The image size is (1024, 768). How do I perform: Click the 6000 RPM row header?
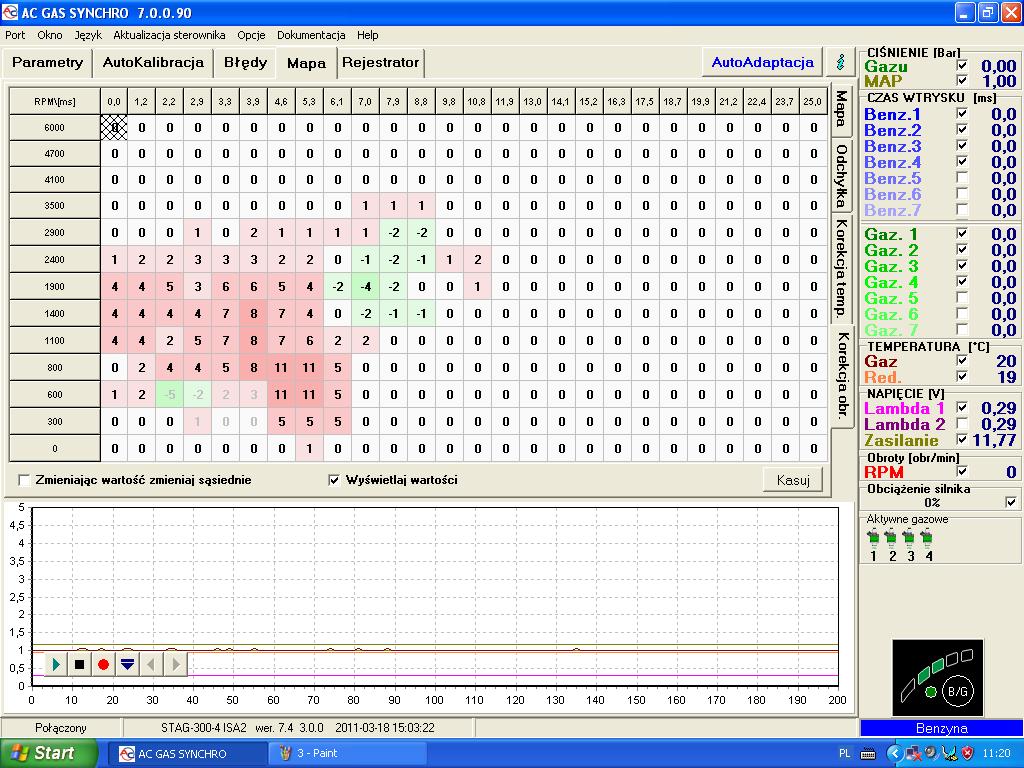55,128
